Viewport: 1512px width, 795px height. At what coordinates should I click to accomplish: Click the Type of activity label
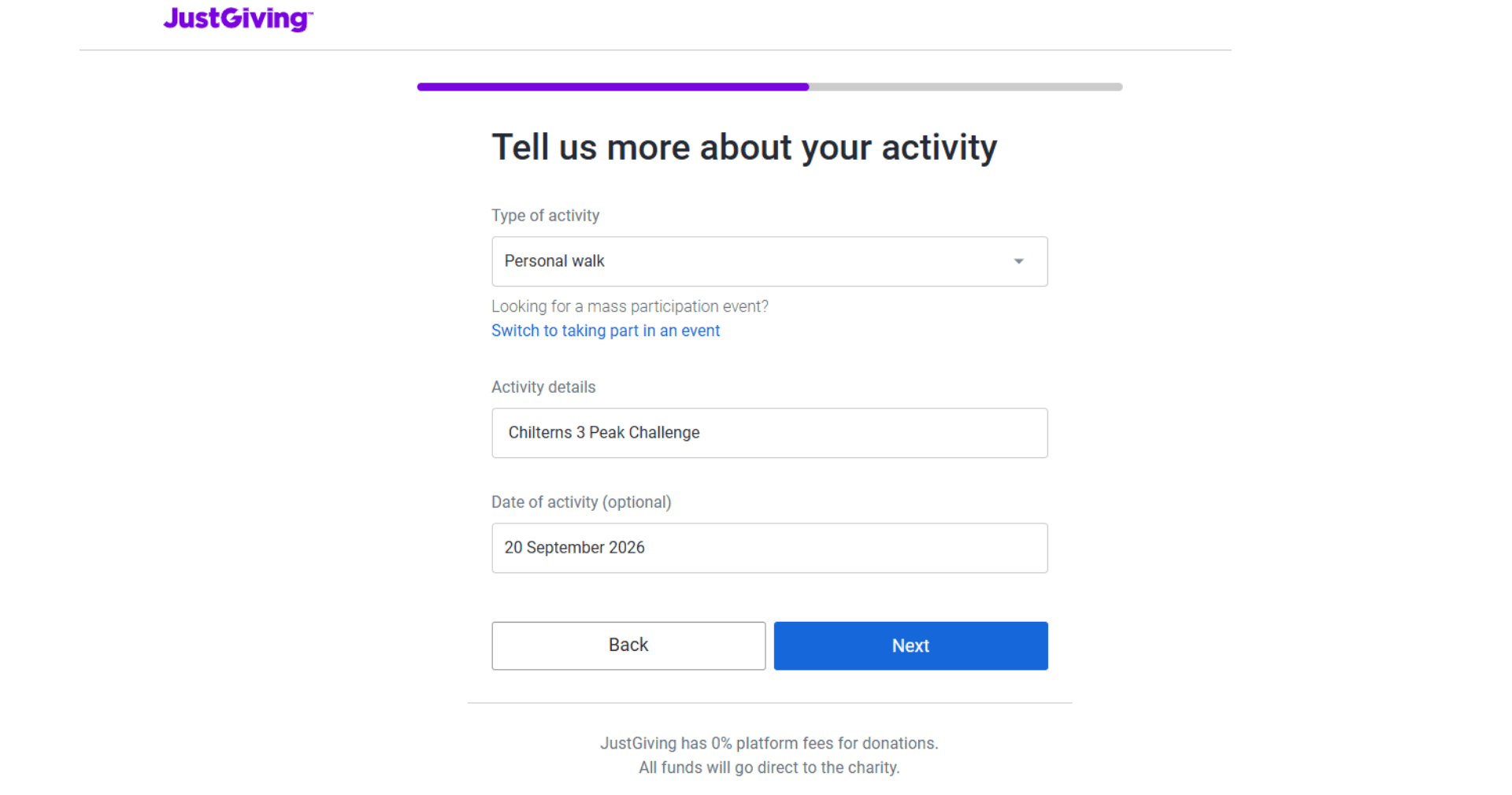545,216
